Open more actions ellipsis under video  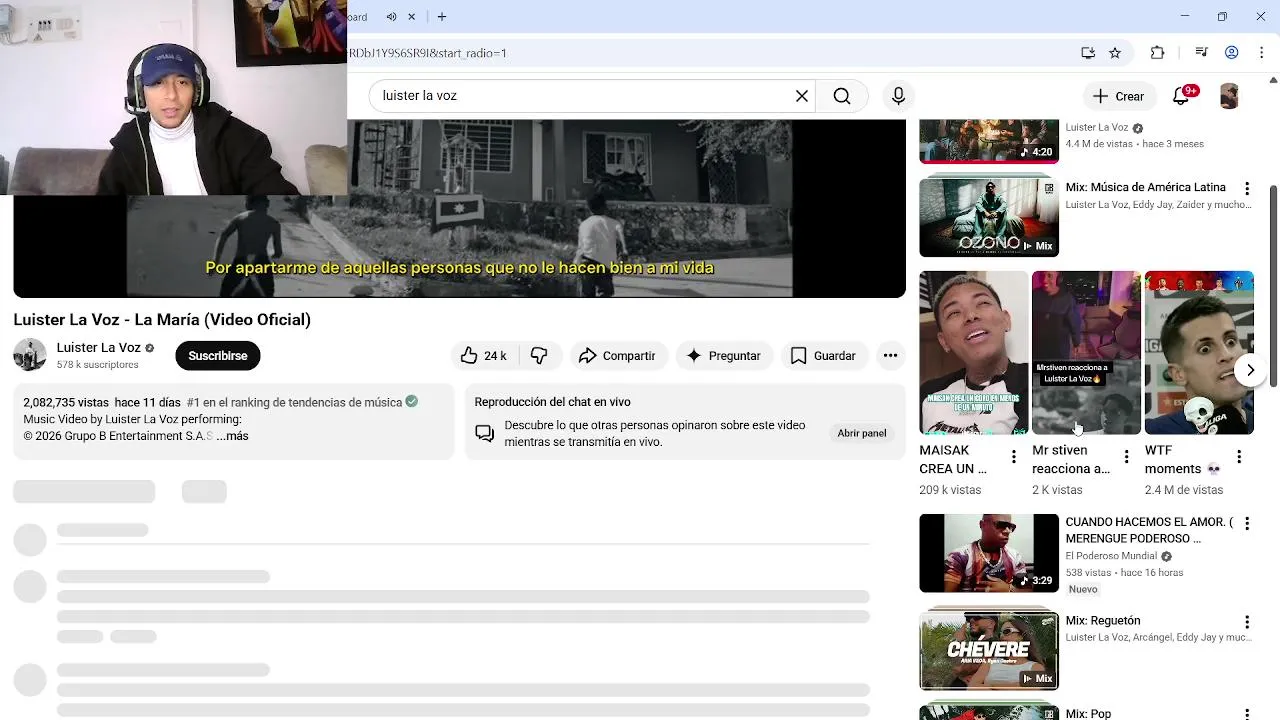[890, 356]
